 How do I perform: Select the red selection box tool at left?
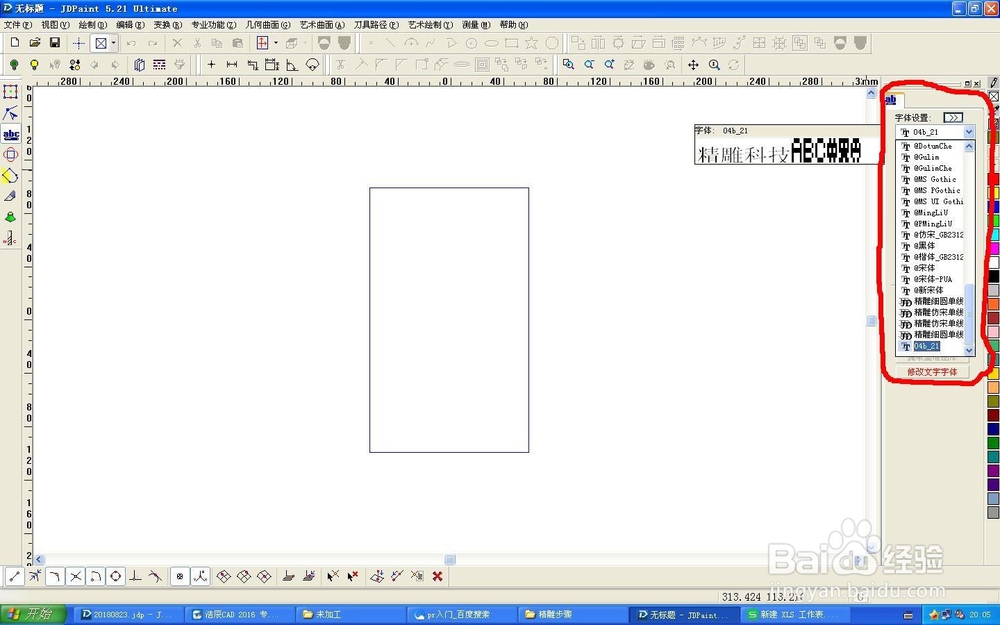tap(10, 92)
